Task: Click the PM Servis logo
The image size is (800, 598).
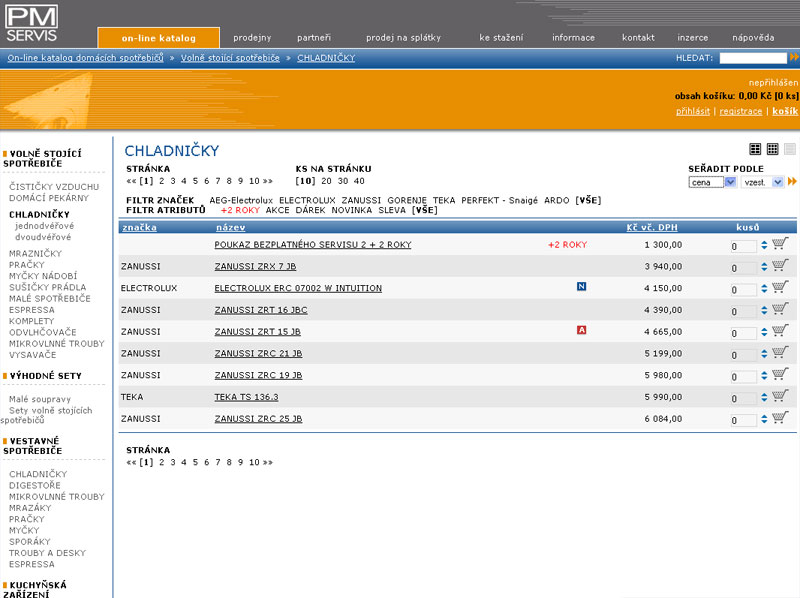Action: click(31, 23)
